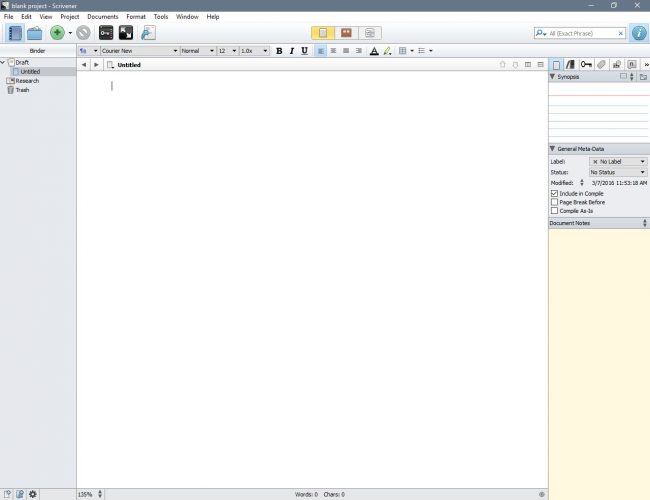Center align the text
This screenshot has width=650, height=500.
coord(333,51)
